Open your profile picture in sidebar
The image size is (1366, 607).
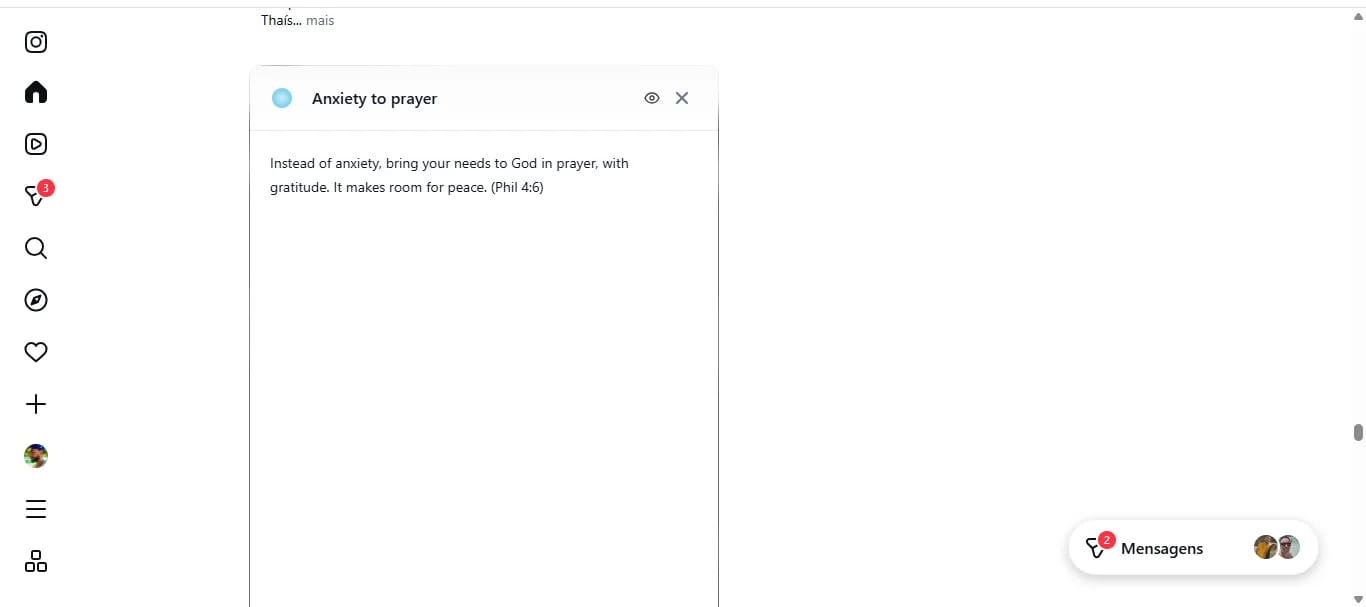click(36, 456)
